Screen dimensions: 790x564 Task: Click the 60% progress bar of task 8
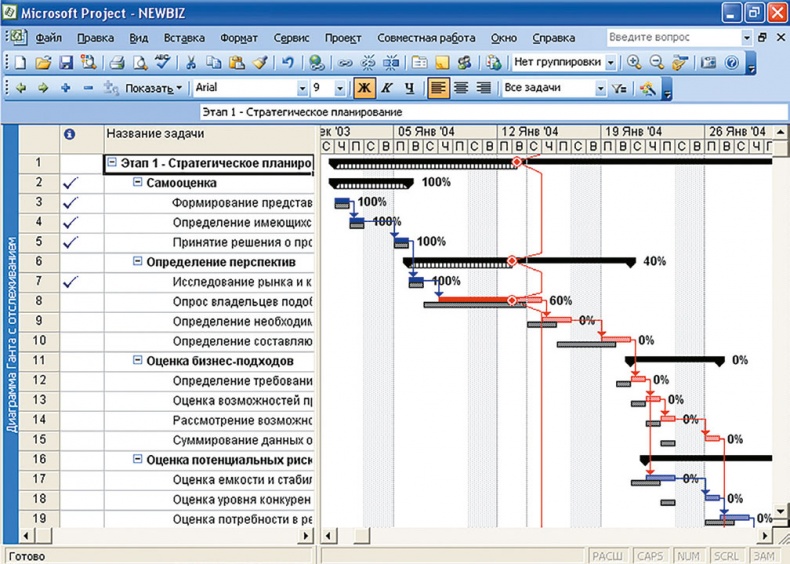click(476, 300)
